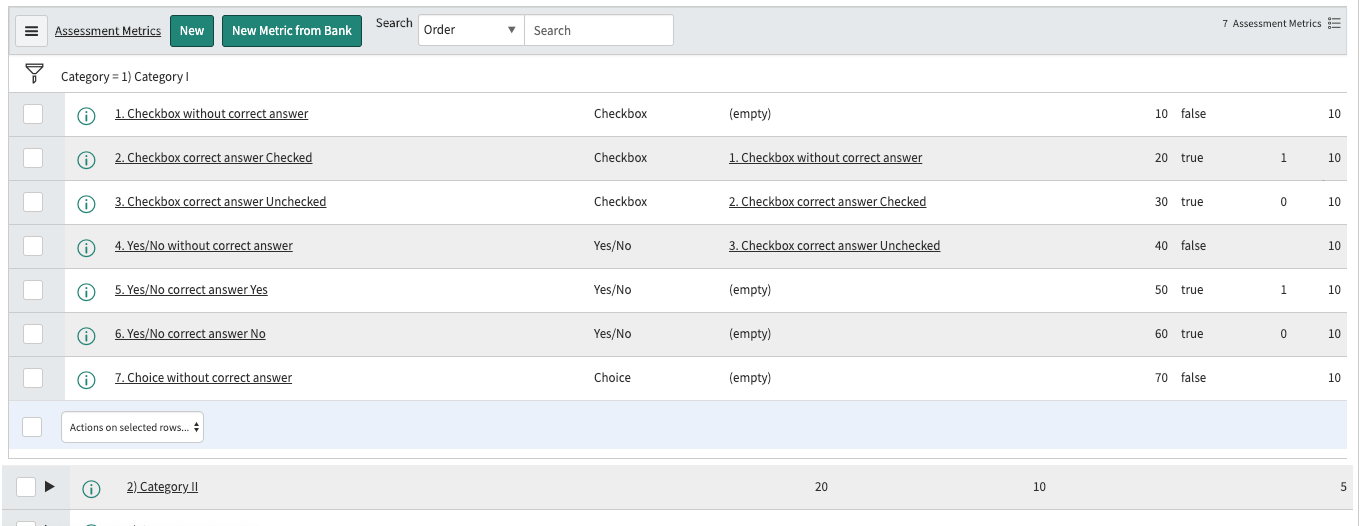Select checkbox for Checkbox correct answer Unchecked row
The height and width of the screenshot is (526, 1367).
[x=33, y=202]
